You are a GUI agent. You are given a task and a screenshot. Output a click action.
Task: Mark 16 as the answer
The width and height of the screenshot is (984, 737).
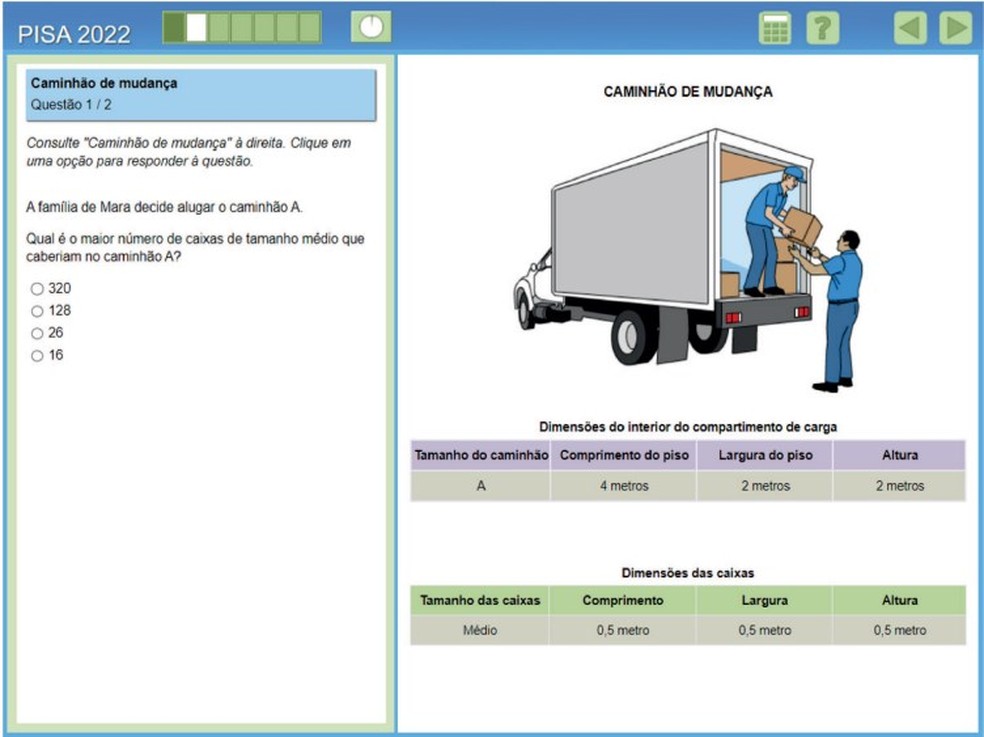point(38,356)
